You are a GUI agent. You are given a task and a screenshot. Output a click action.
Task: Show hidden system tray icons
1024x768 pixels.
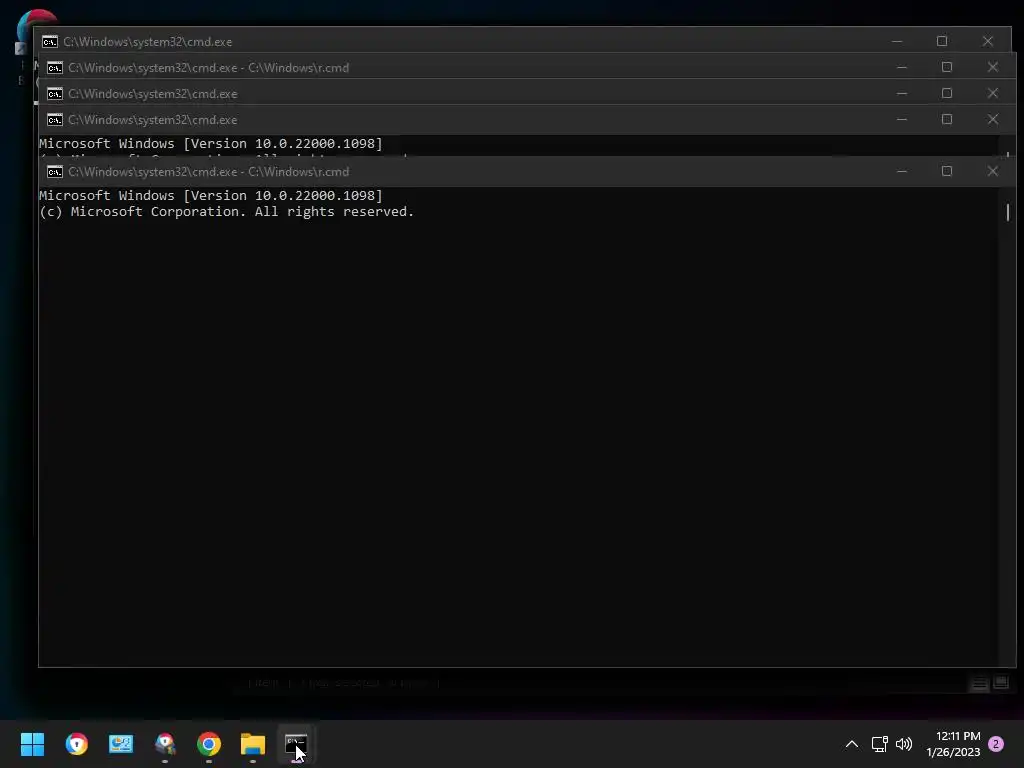[x=852, y=744]
